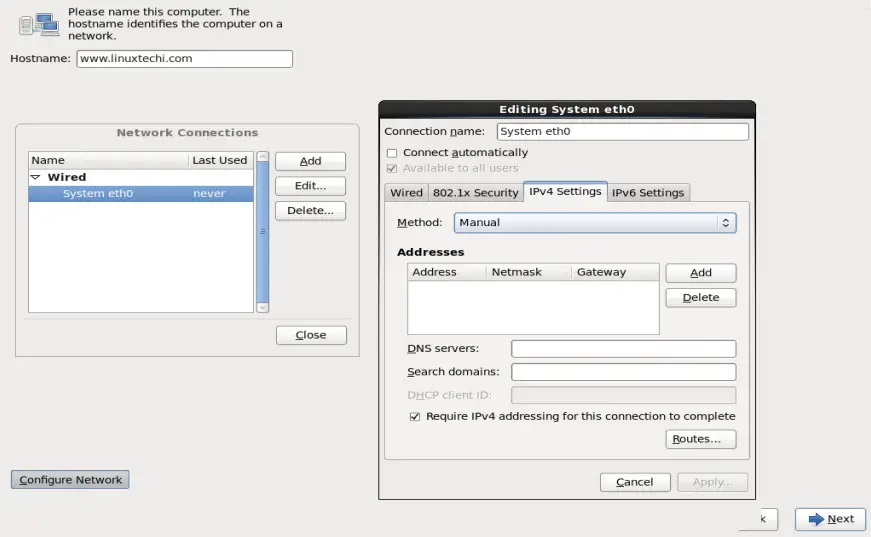Open the Method dropdown set to Manual
Image resolution: width=871 pixels, height=537 pixels.
pos(595,223)
